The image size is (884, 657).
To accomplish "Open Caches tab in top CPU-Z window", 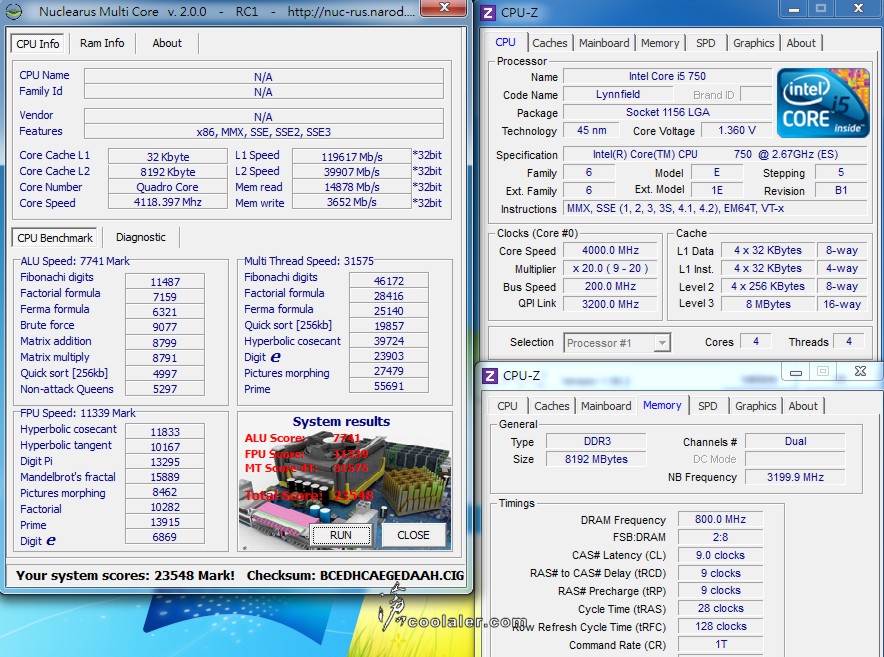I will click(550, 43).
